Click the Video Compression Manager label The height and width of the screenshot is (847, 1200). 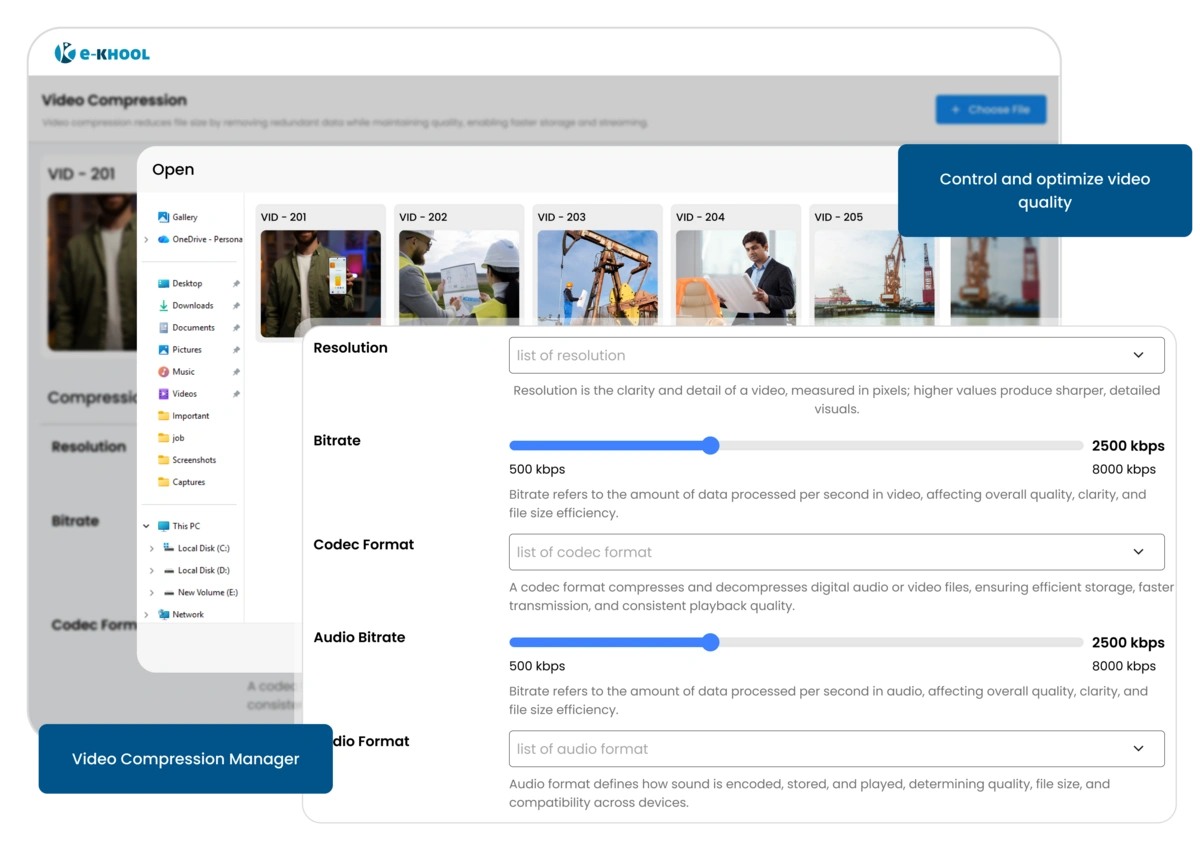tap(185, 759)
